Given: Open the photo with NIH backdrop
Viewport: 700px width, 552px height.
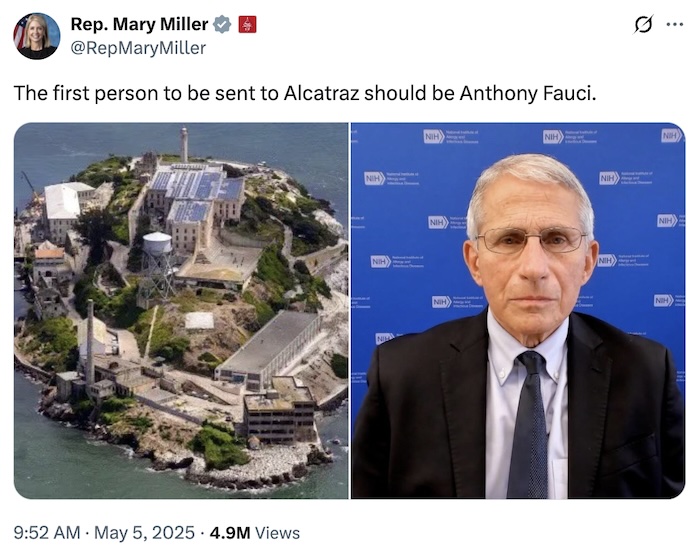Looking at the screenshot, I should pyautogui.click(x=518, y=311).
